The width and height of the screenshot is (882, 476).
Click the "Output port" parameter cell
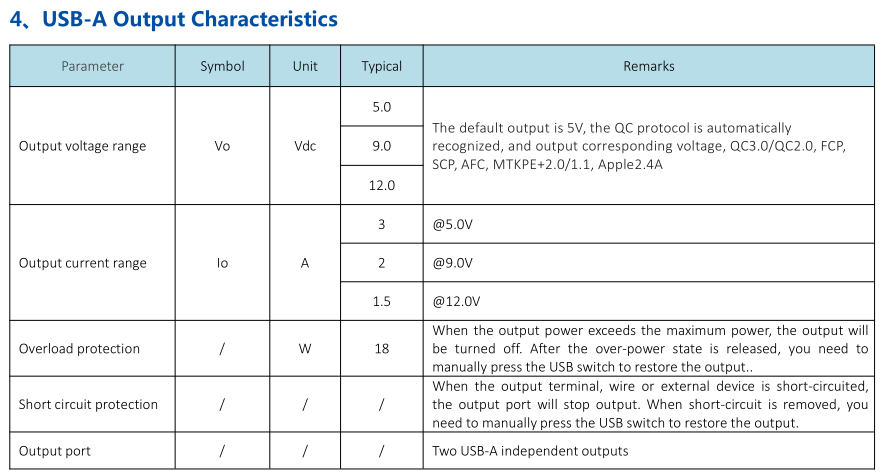[x=92, y=451]
